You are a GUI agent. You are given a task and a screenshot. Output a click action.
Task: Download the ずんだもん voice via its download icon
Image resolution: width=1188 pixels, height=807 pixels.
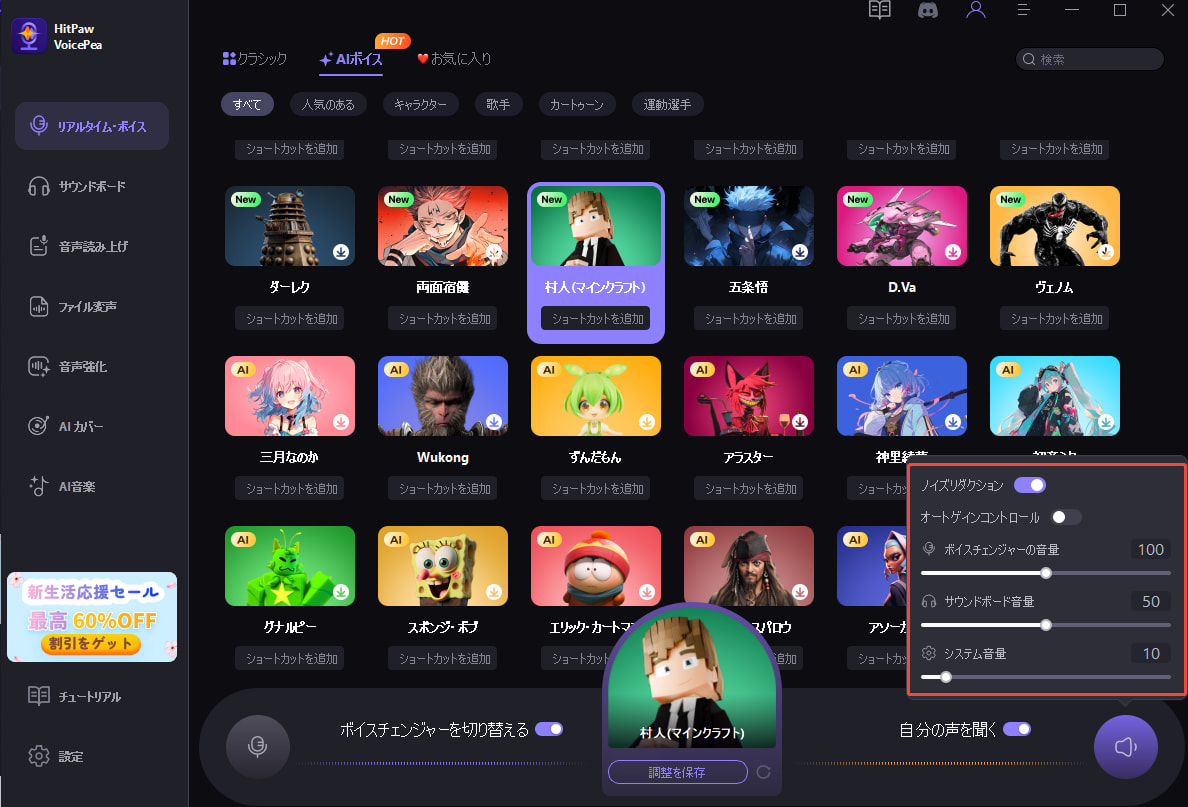click(647, 422)
